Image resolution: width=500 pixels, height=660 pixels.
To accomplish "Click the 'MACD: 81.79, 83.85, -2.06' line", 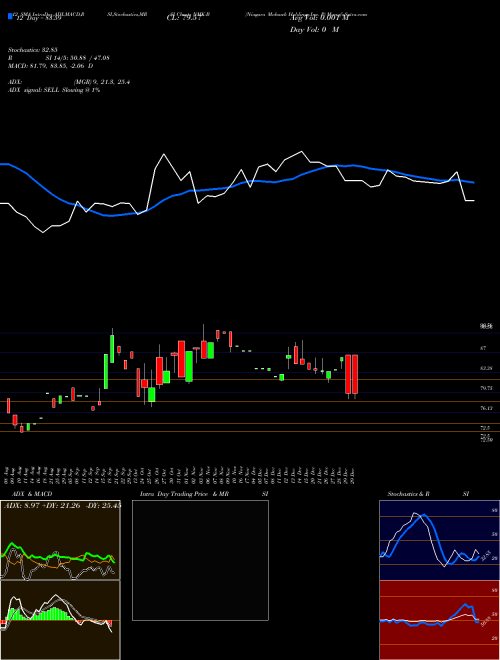I will coord(47,66).
